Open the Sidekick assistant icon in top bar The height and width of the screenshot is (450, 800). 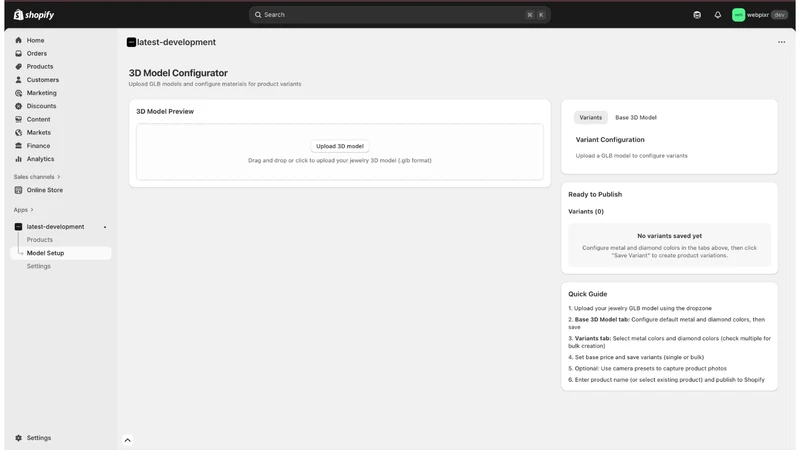click(x=697, y=15)
